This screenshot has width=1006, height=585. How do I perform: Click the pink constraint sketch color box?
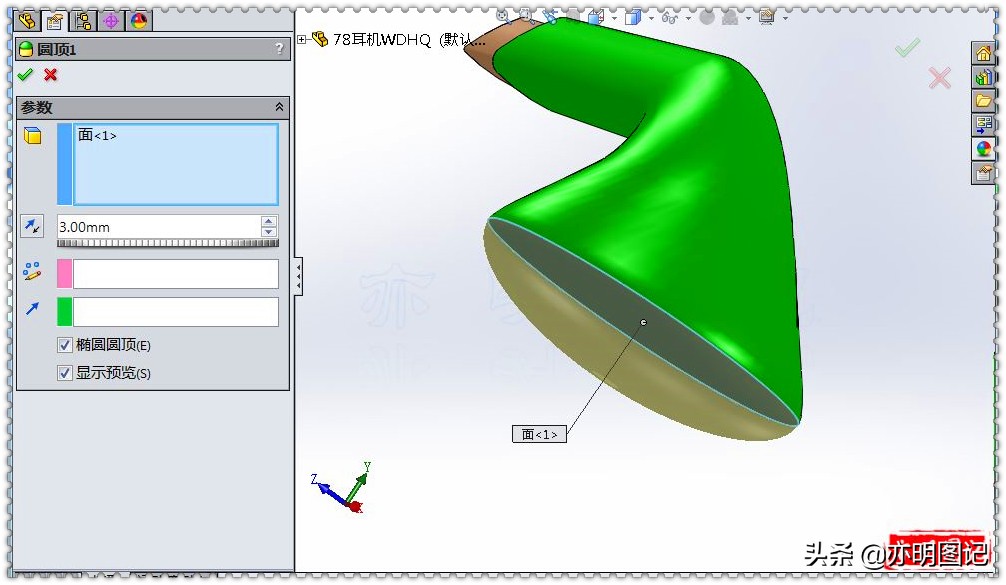(x=63, y=273)
